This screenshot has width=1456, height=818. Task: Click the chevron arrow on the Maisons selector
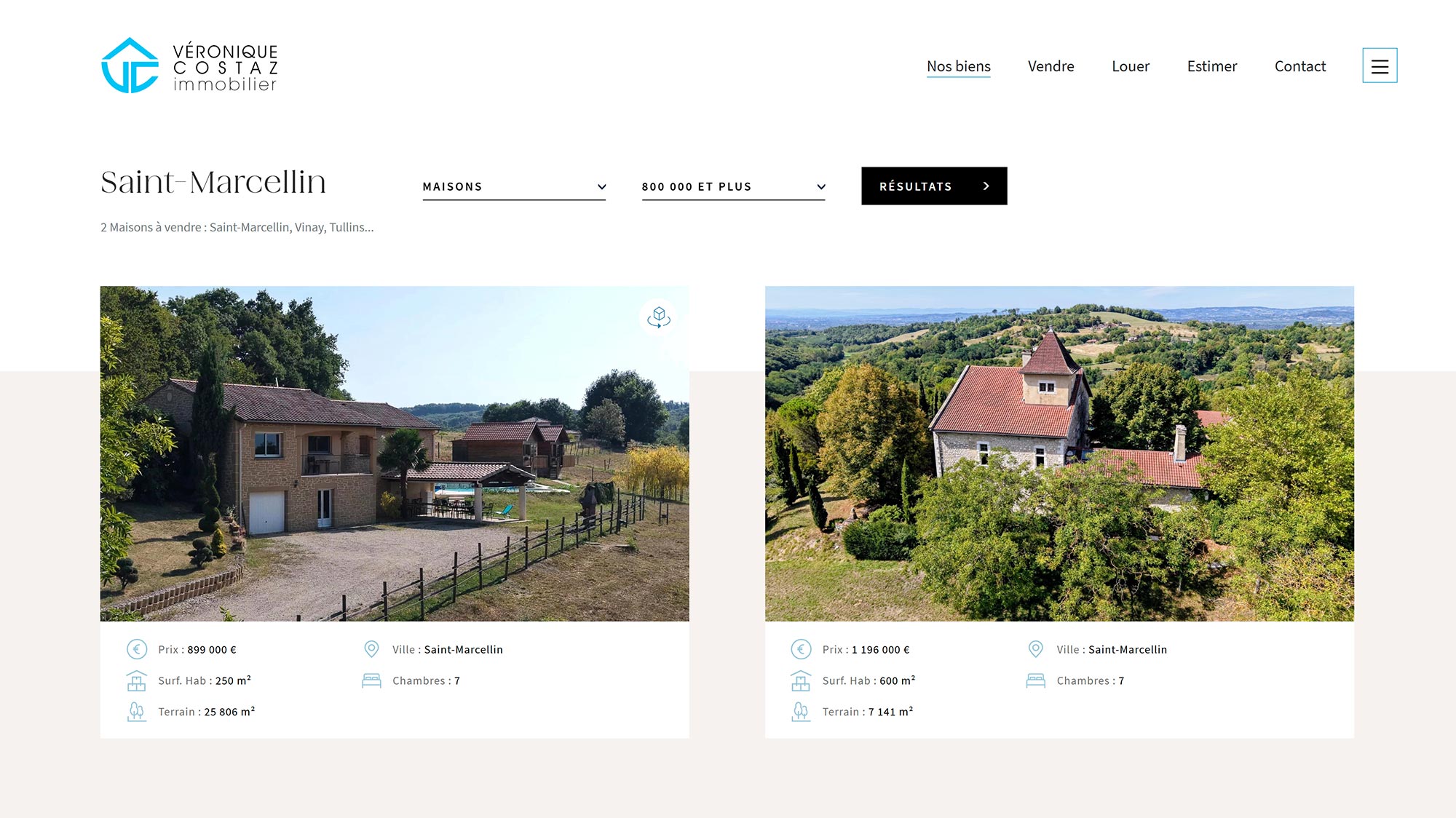pyautogui.click(x=601, y=187)
